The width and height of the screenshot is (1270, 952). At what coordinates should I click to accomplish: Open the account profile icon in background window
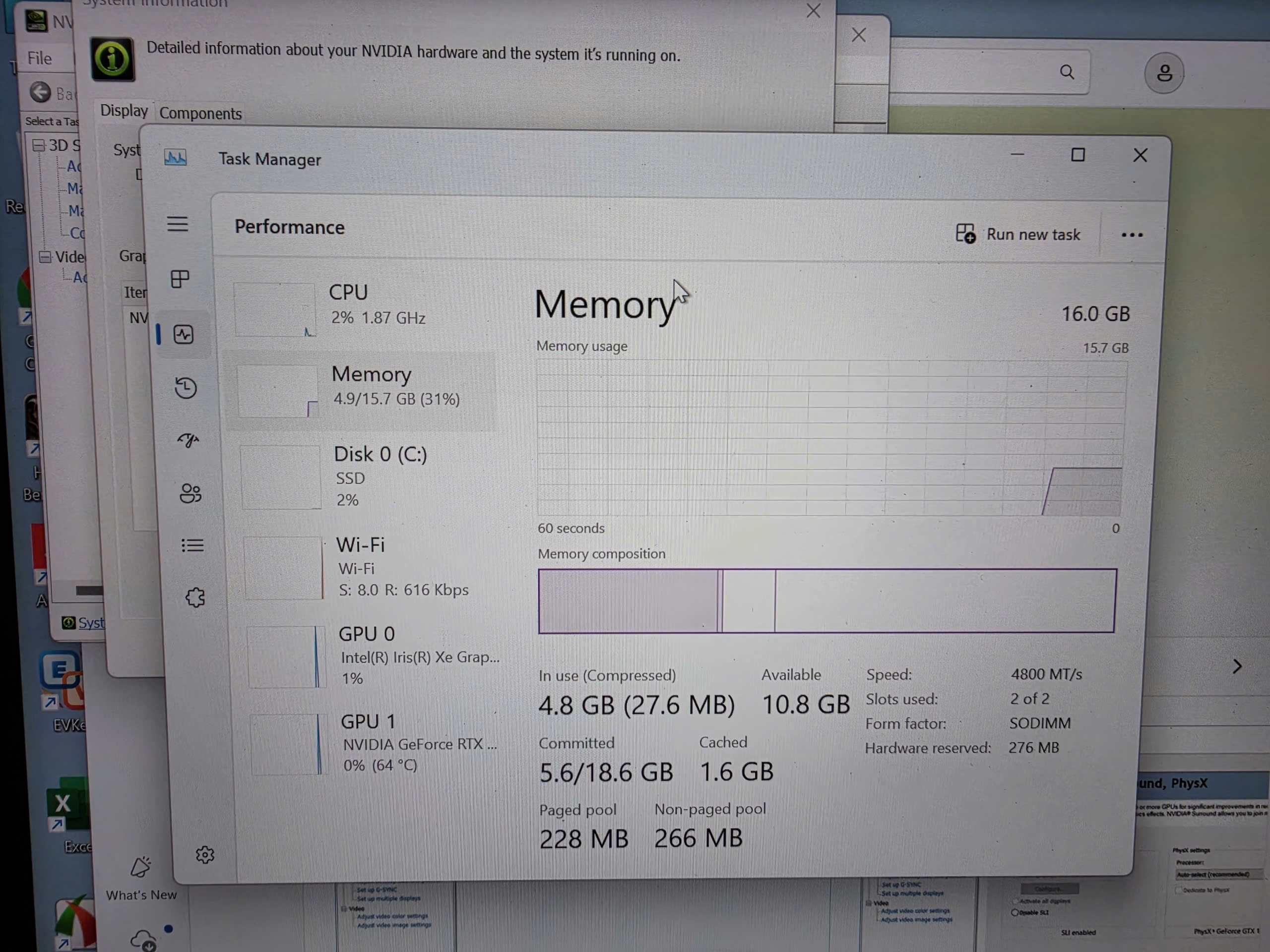1164,73
